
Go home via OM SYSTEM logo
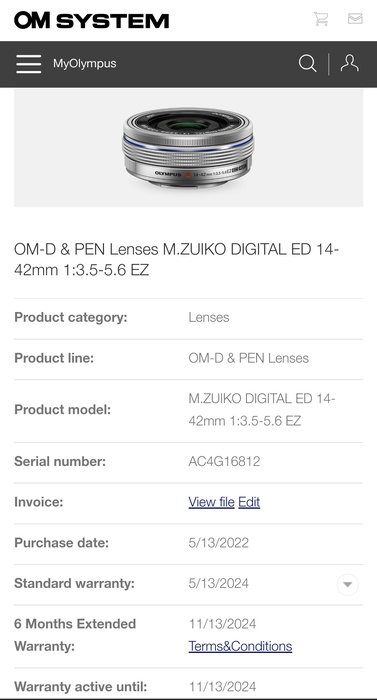(x=92, y=21)
